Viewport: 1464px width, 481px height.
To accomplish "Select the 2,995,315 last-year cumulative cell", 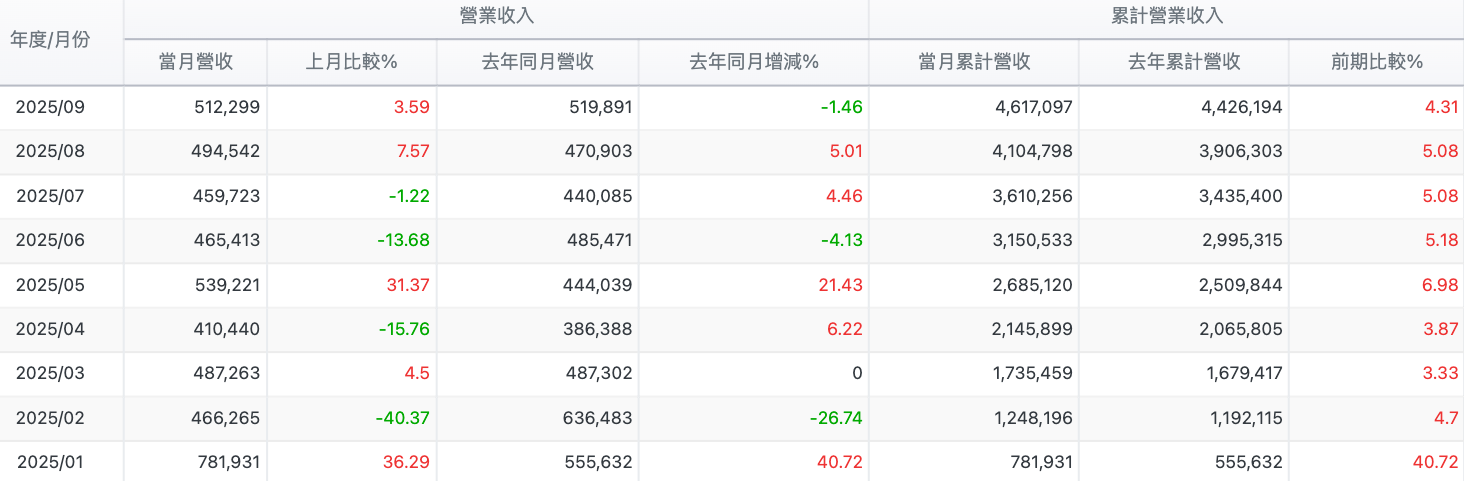I will pyautogui.click(x=1240, y=240).
